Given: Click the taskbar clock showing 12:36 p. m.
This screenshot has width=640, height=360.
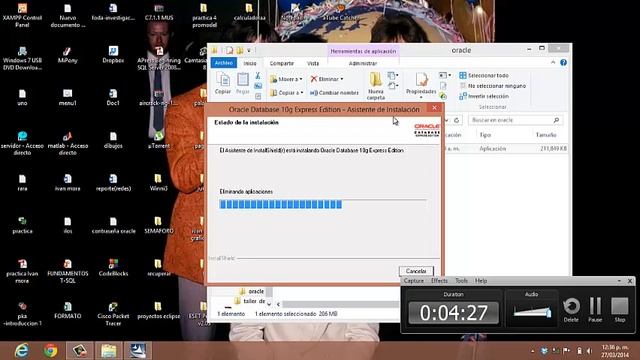Looking at the screenshot, I should pos(615,351).
